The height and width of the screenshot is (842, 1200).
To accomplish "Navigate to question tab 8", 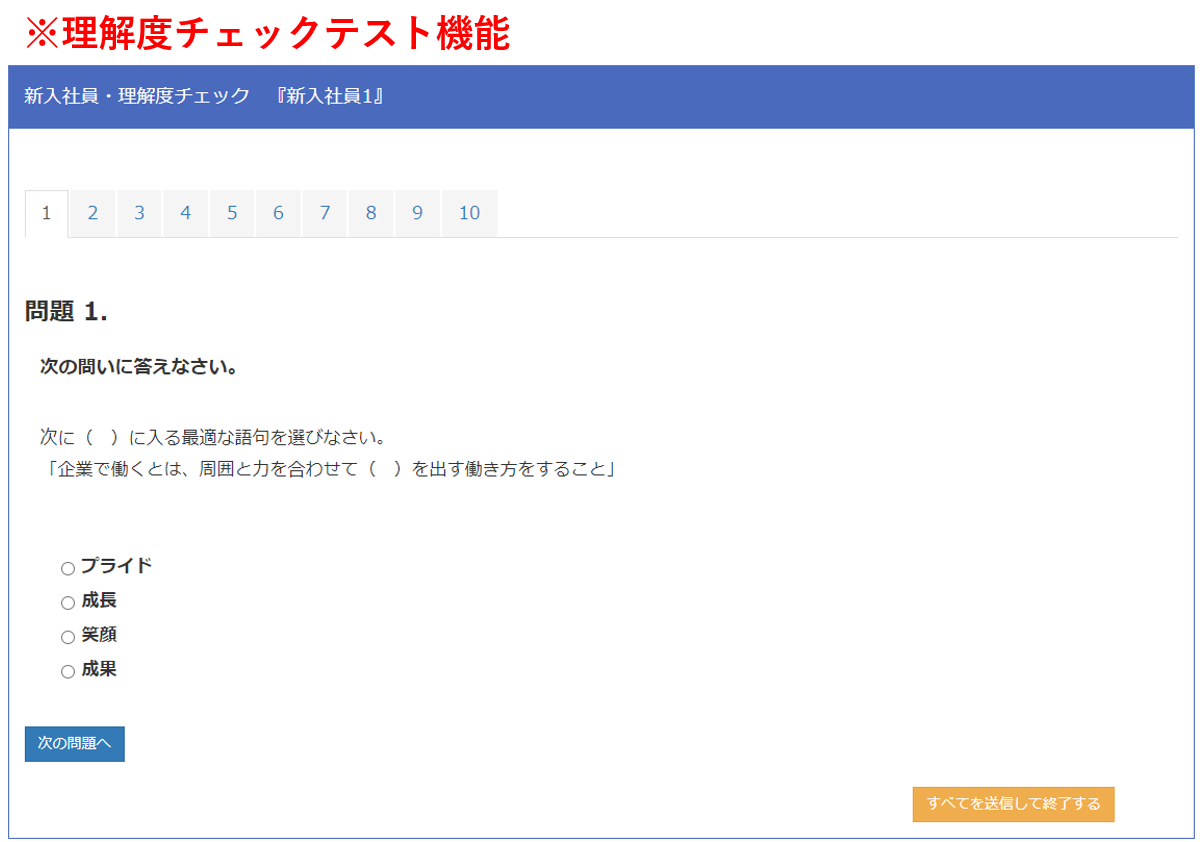I will point(371,213).
